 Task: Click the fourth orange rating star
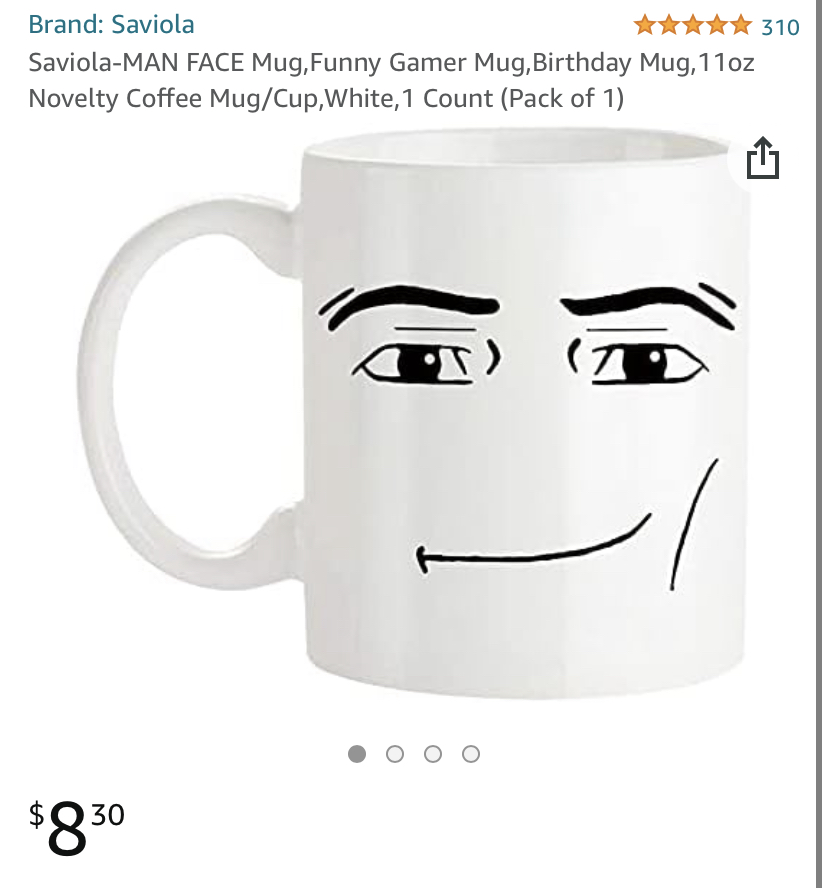716,25
